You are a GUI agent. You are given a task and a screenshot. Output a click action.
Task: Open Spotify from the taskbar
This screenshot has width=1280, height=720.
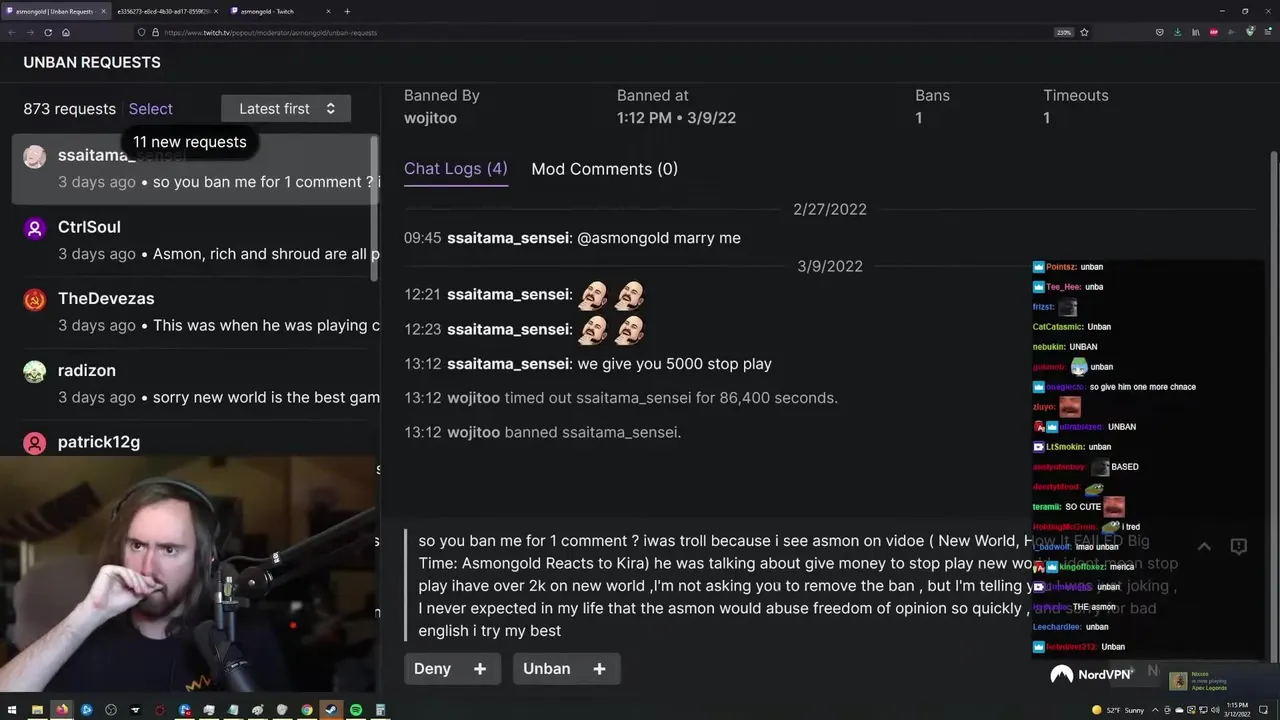point(356,710)
